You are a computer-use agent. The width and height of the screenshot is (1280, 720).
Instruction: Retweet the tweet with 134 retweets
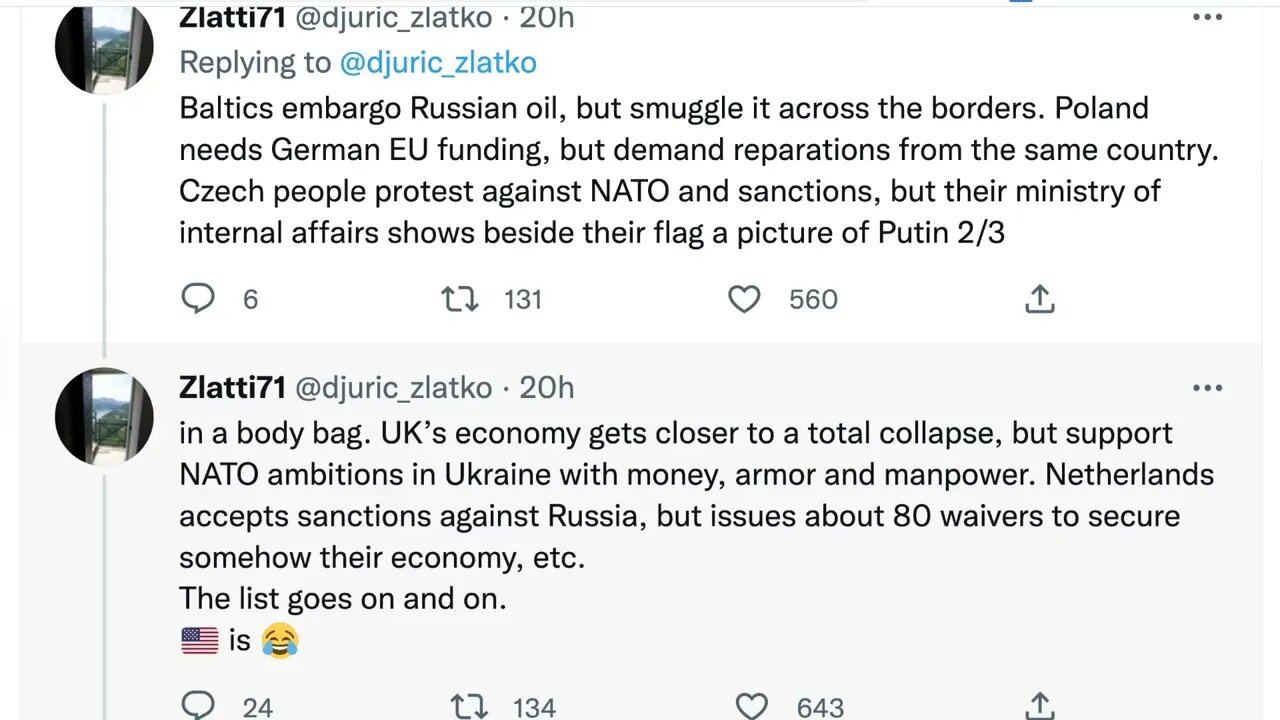click(470, 706)
